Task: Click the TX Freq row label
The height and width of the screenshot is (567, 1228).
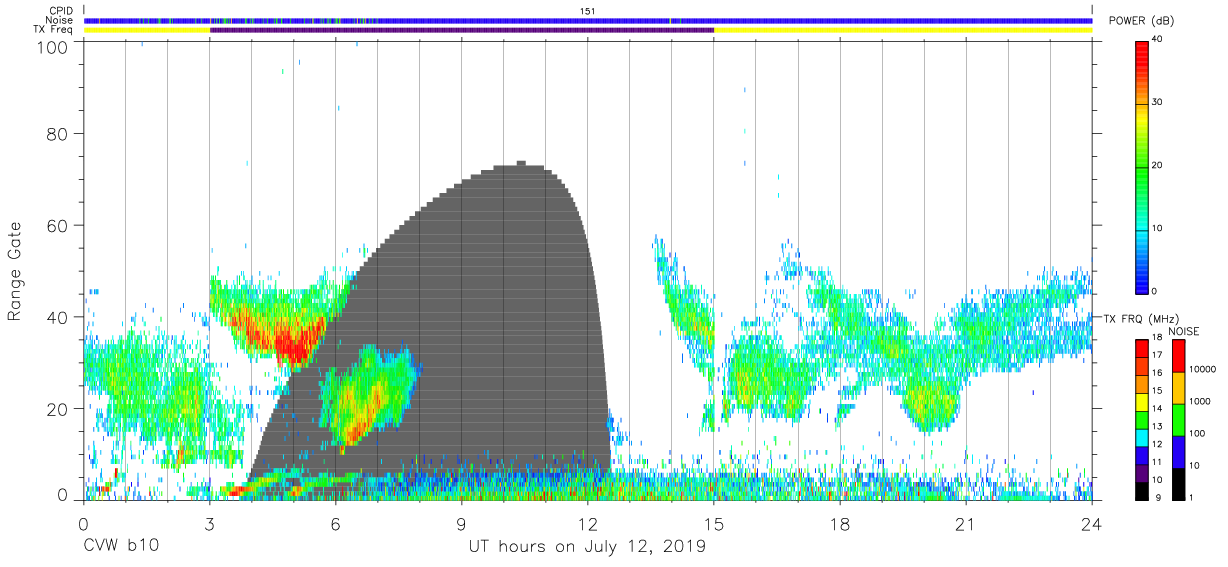Action: (53, 30)
